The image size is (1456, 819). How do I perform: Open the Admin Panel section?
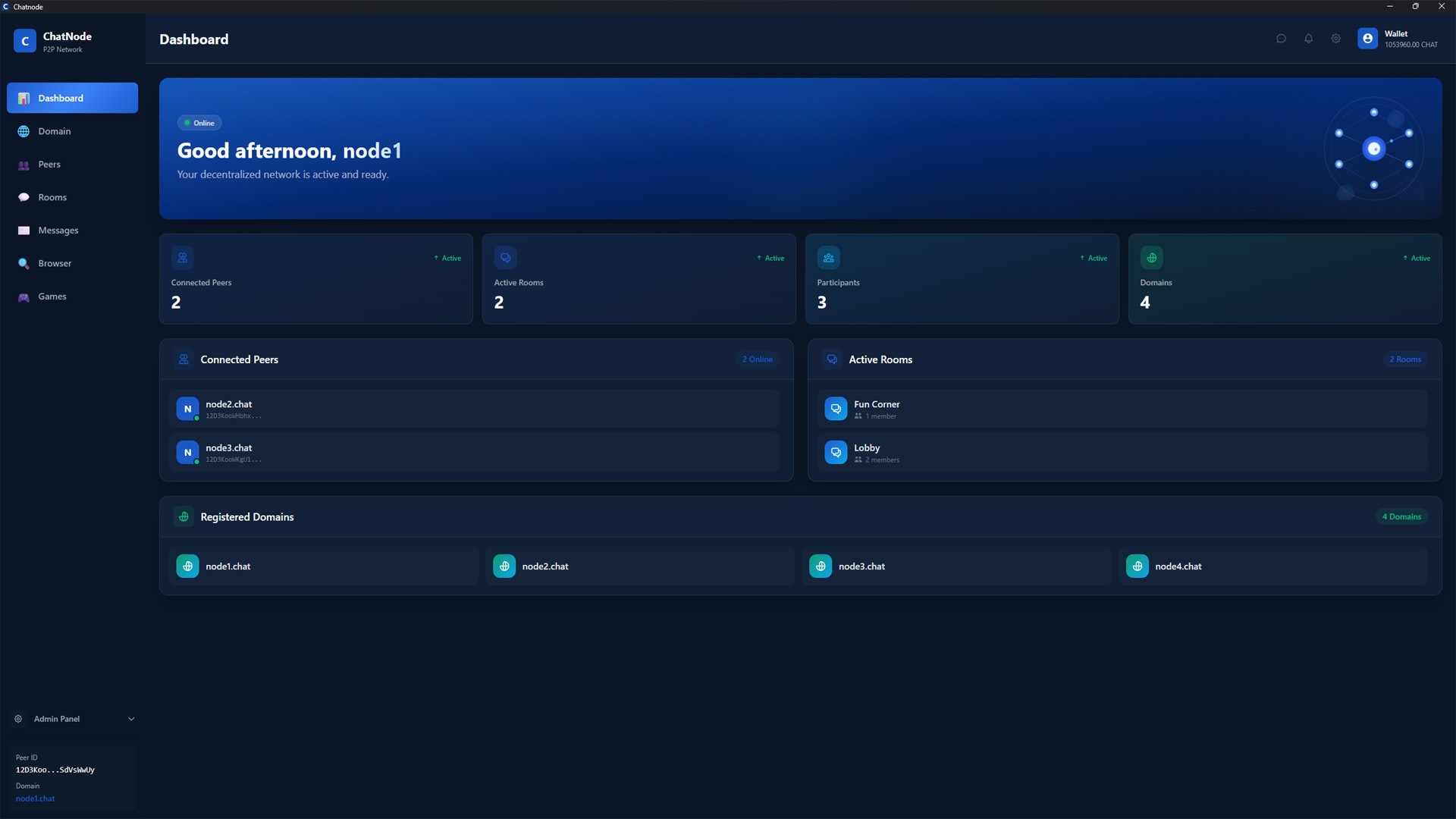point(57,719)
